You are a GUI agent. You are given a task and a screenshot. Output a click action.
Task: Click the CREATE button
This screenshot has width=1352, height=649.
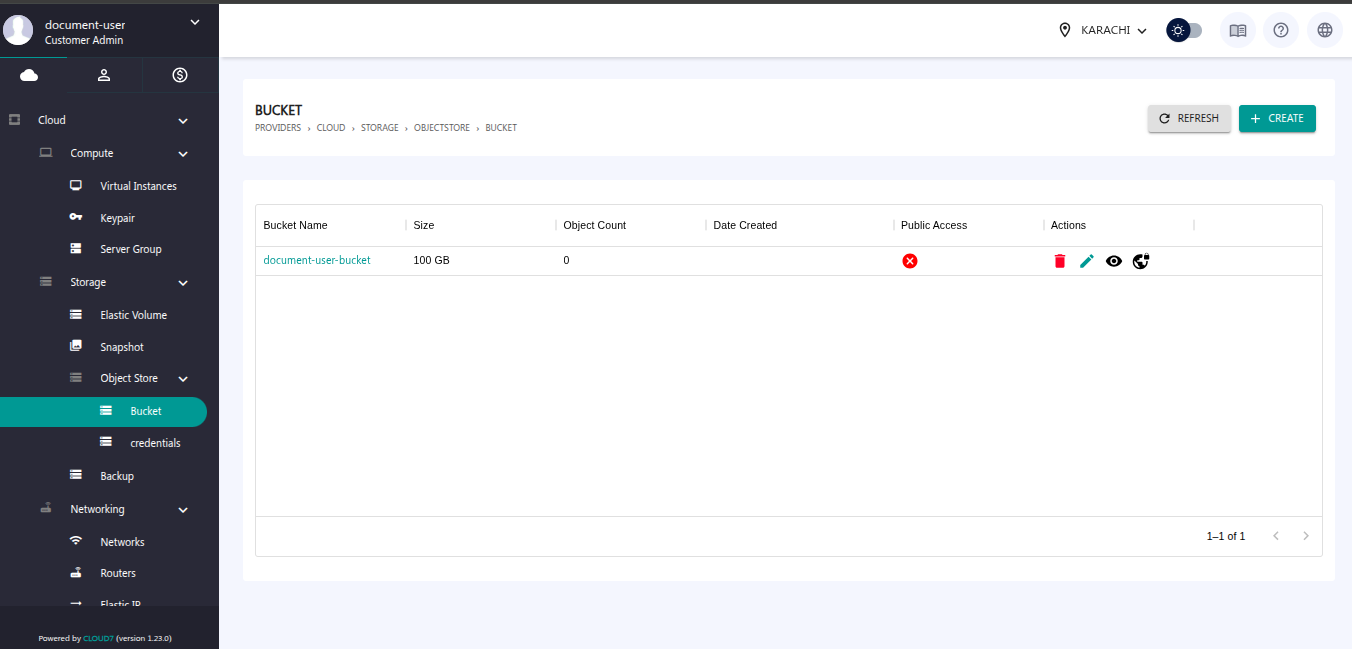click(x=1277, y=118)
